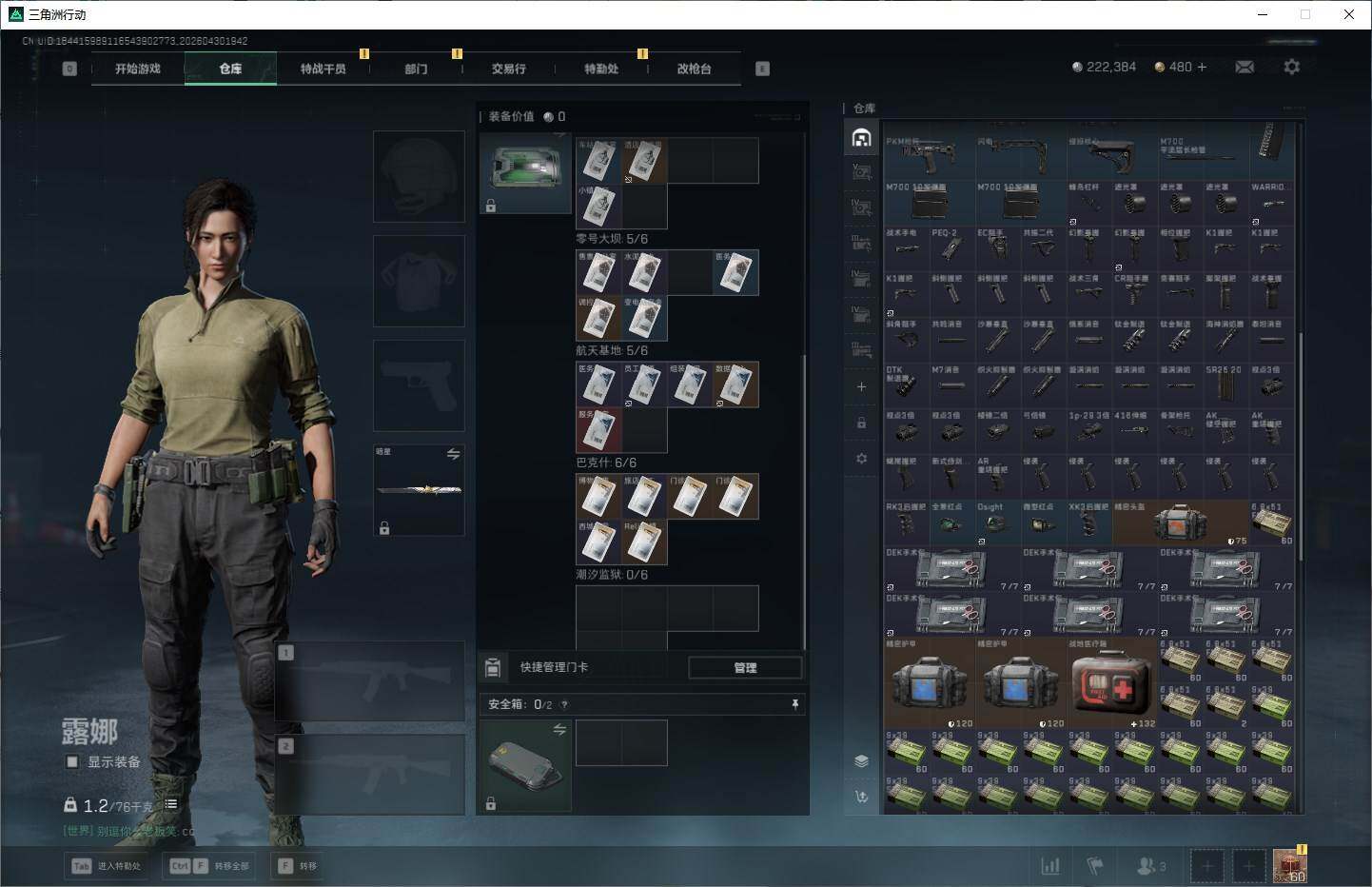Switch to the 改枪台 tab

coord(695,69)
